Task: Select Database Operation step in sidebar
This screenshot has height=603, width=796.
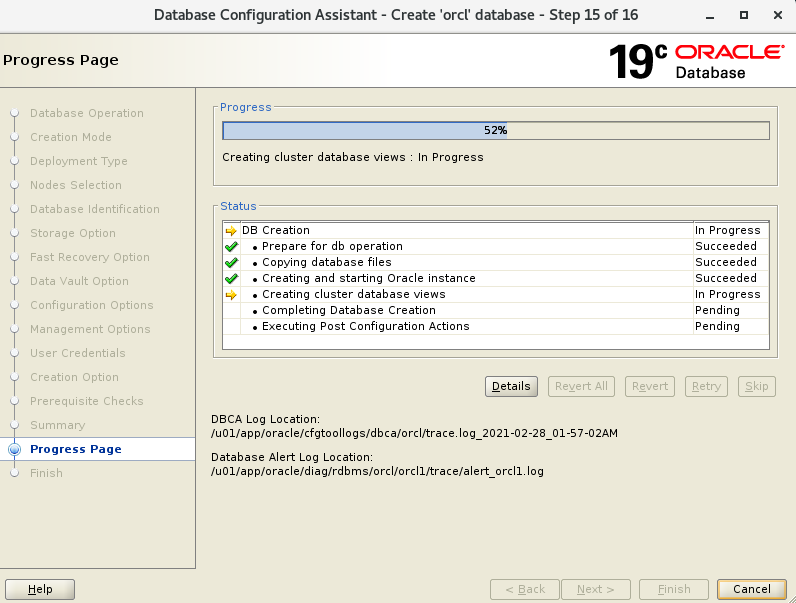Action: 87,113
